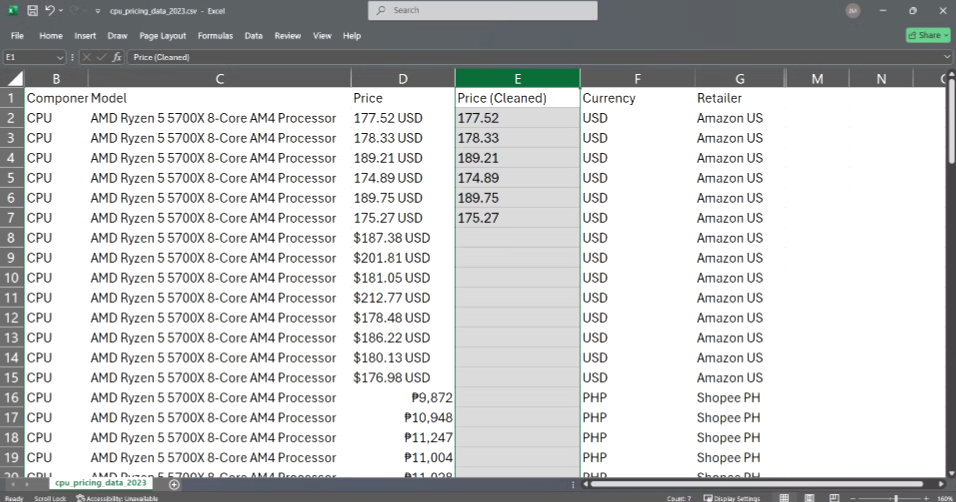Click the Currency header cell
This screenshot has width=956, height=502.
click(x=637, y=98)
